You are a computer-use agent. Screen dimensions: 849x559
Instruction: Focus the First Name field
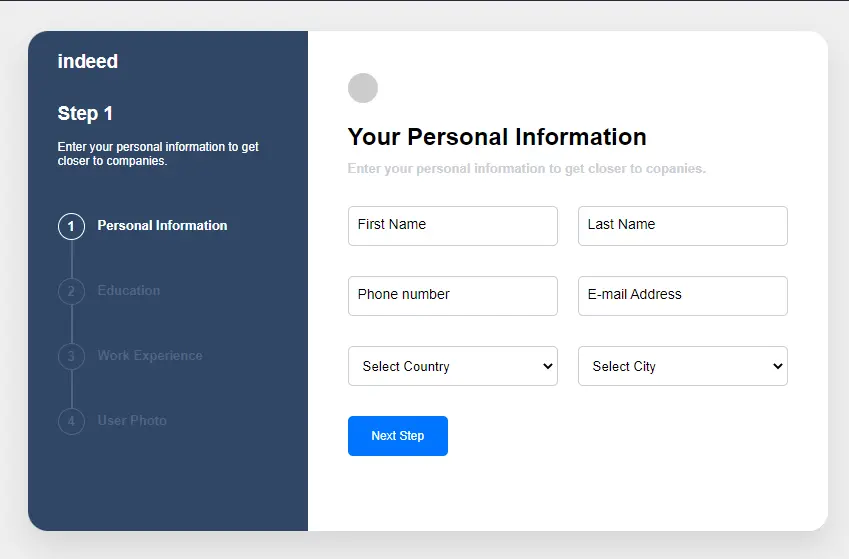click(x=453, y=226)
